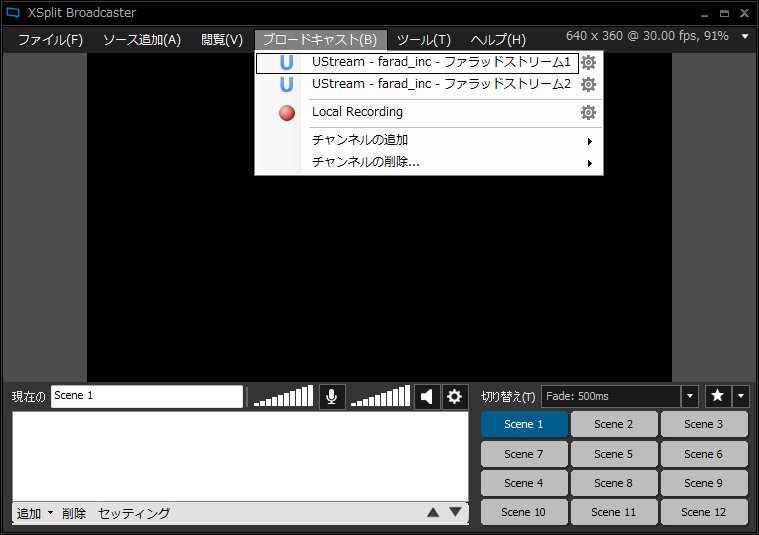759x535 pixels.
Task: Start UStream ファラッドストリーム2 broadcast
Action: pyautogui.click(x=417, y=85)
